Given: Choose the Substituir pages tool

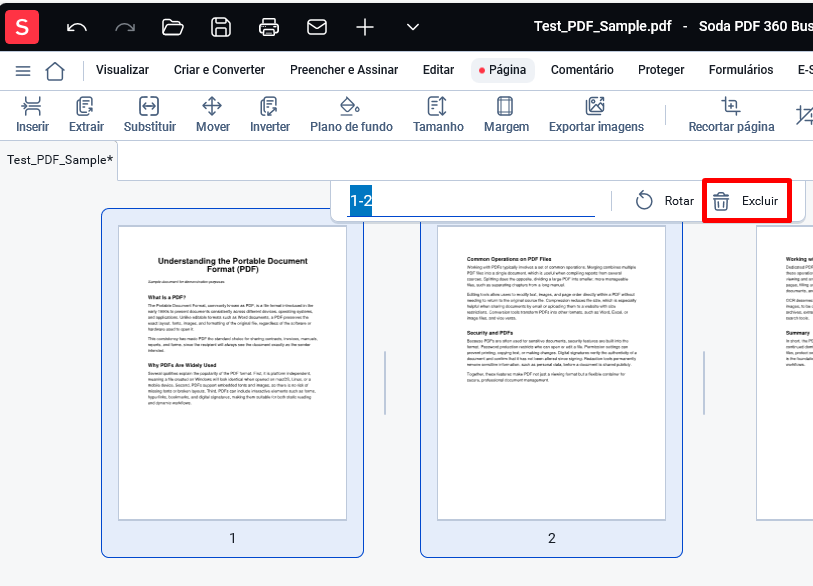Looking at the screenshot, I should [x=150, y=115].
